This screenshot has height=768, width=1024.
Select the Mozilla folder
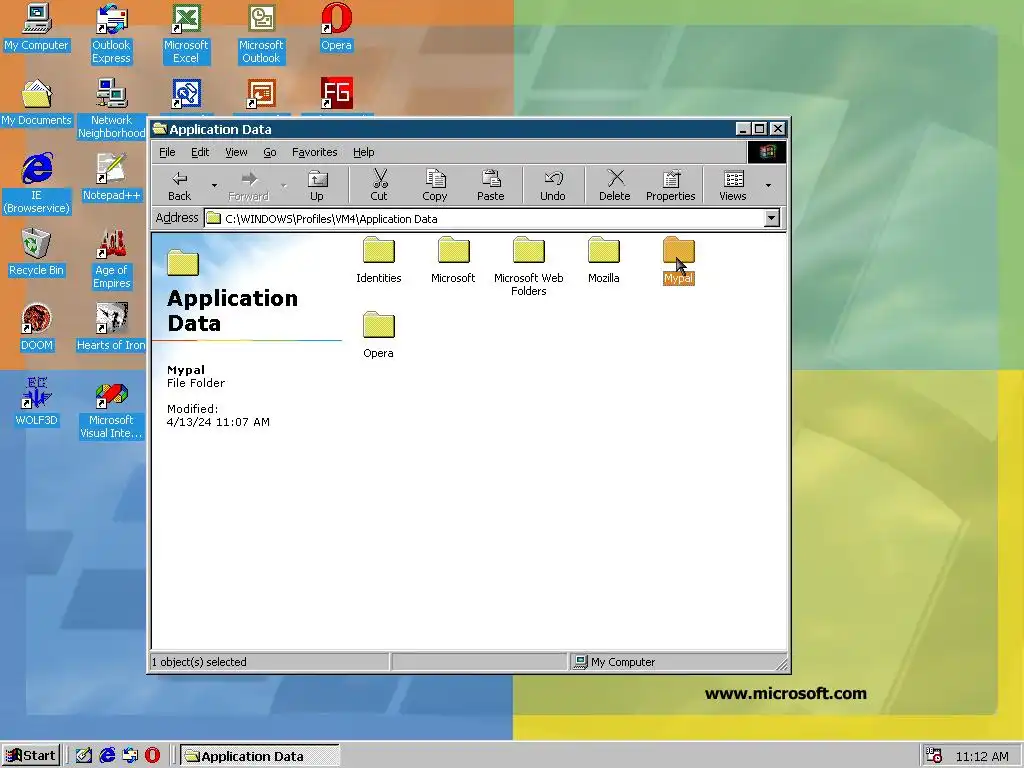click(x=603, y=260)
